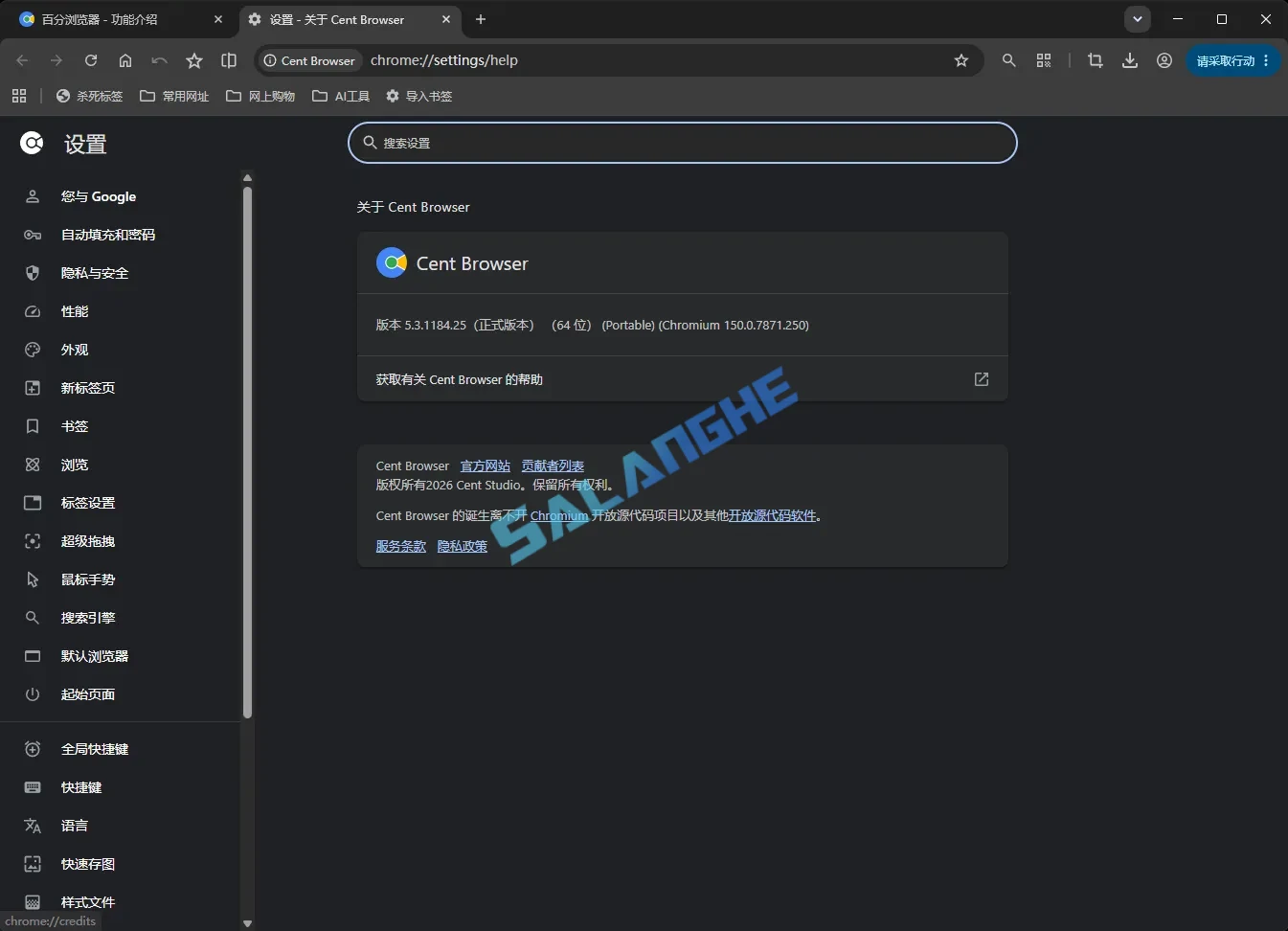1288x931 pixels.
Task: Click the crop screenshot toolbar icon
Action: [1096, 60]
